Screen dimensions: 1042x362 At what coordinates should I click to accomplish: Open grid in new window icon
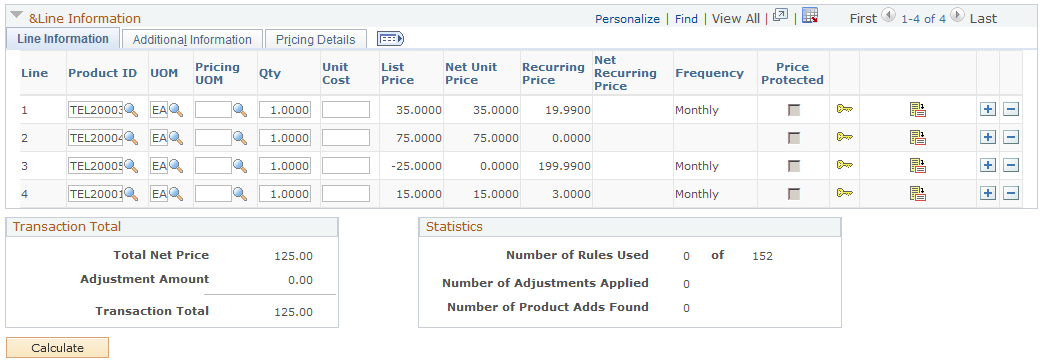coord(780,15)
